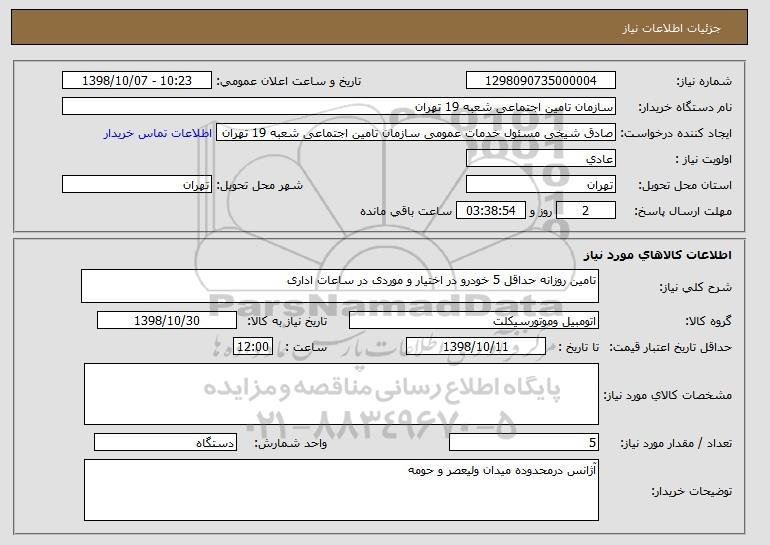Open the اطلاعات تماس خریدار link
Screen dimensions: 770x545
158,133
